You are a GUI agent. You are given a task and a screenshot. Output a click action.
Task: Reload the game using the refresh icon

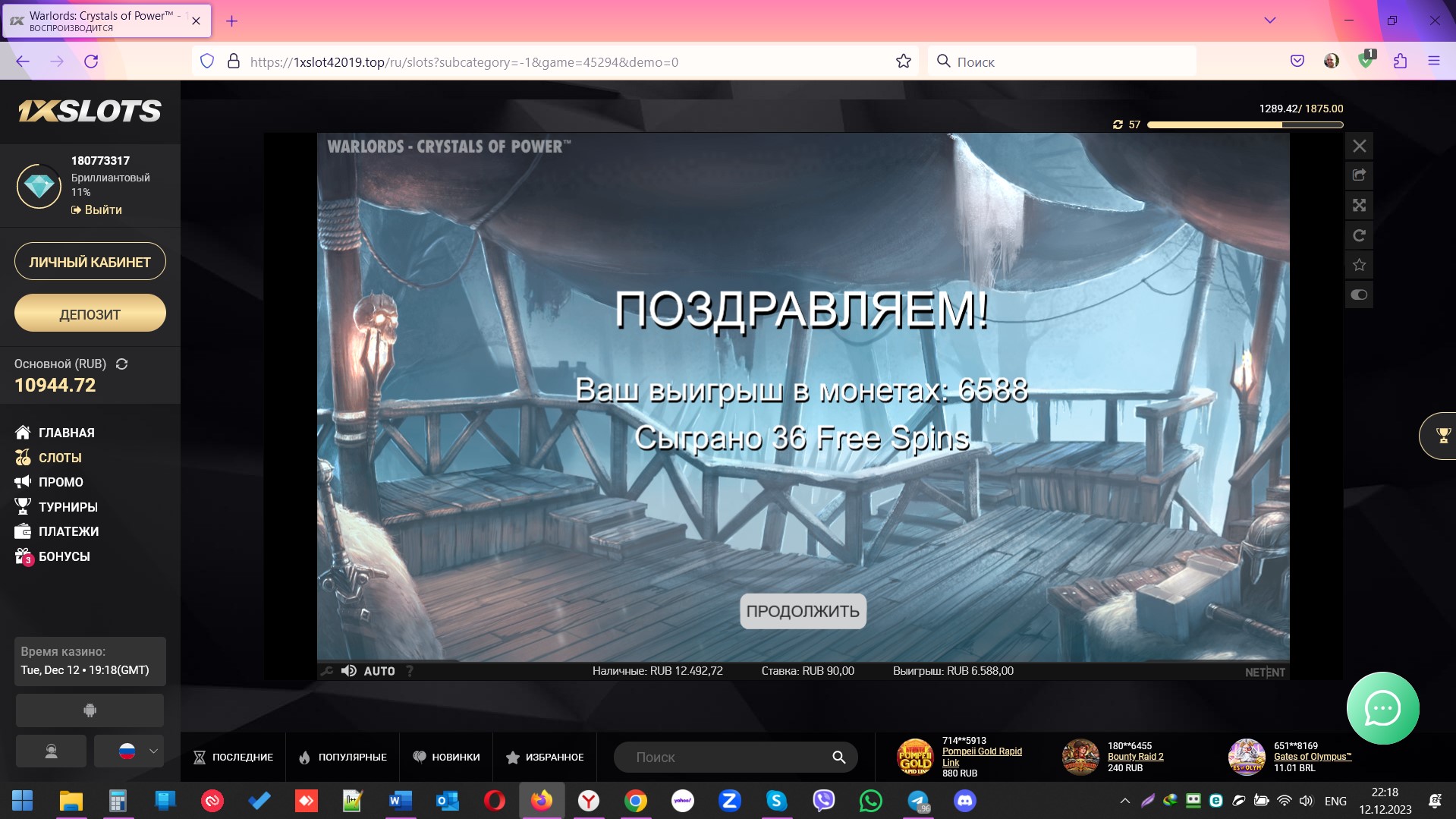[1359, 235]
